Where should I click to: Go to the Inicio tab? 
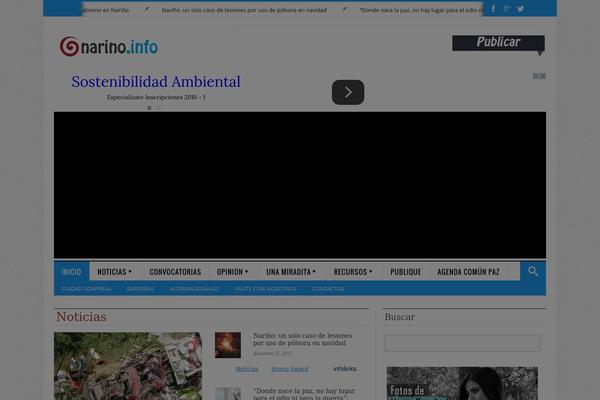(72, 271)
